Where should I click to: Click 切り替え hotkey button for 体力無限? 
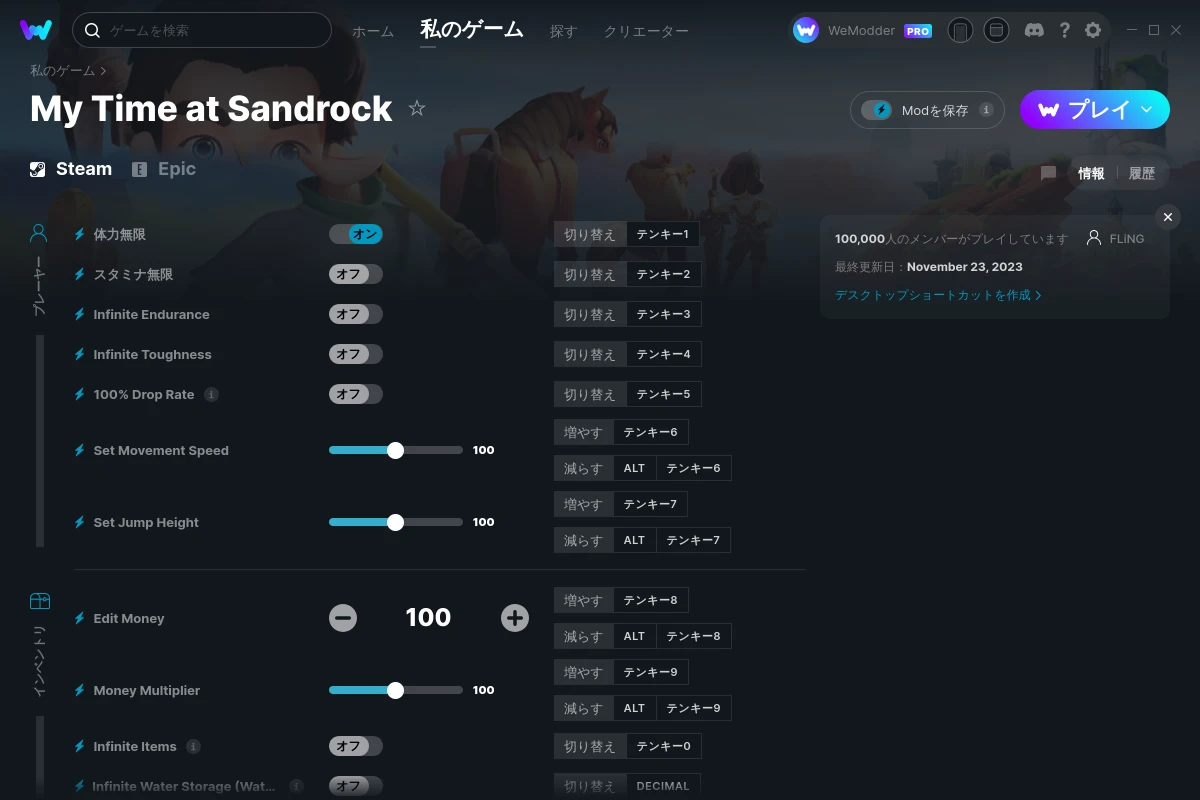click(x=590, y=234)
